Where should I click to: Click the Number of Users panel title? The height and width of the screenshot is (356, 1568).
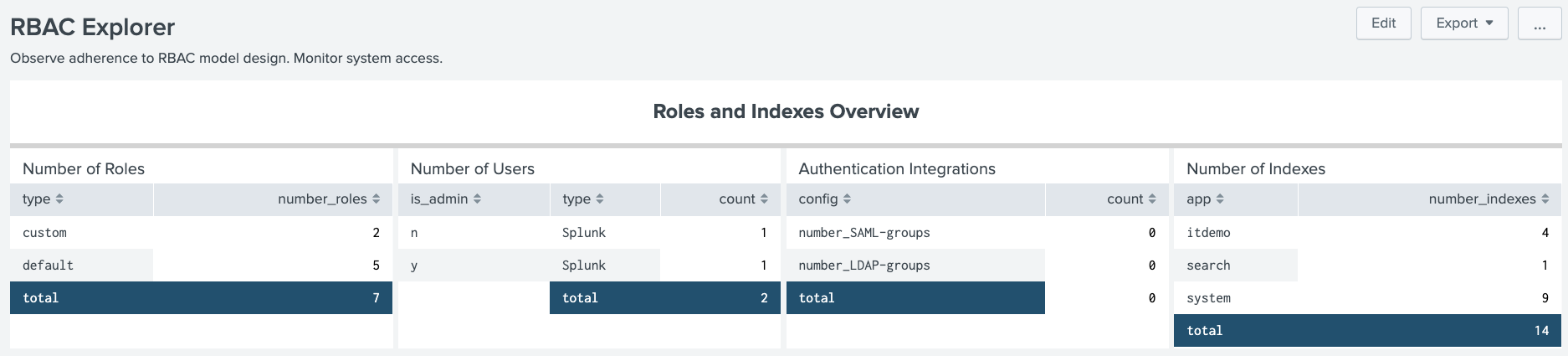(472, 169)
